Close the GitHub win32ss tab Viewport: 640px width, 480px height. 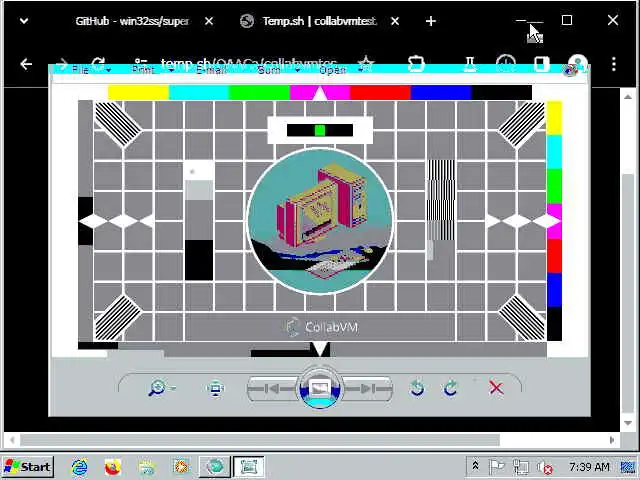pos(209,21)
